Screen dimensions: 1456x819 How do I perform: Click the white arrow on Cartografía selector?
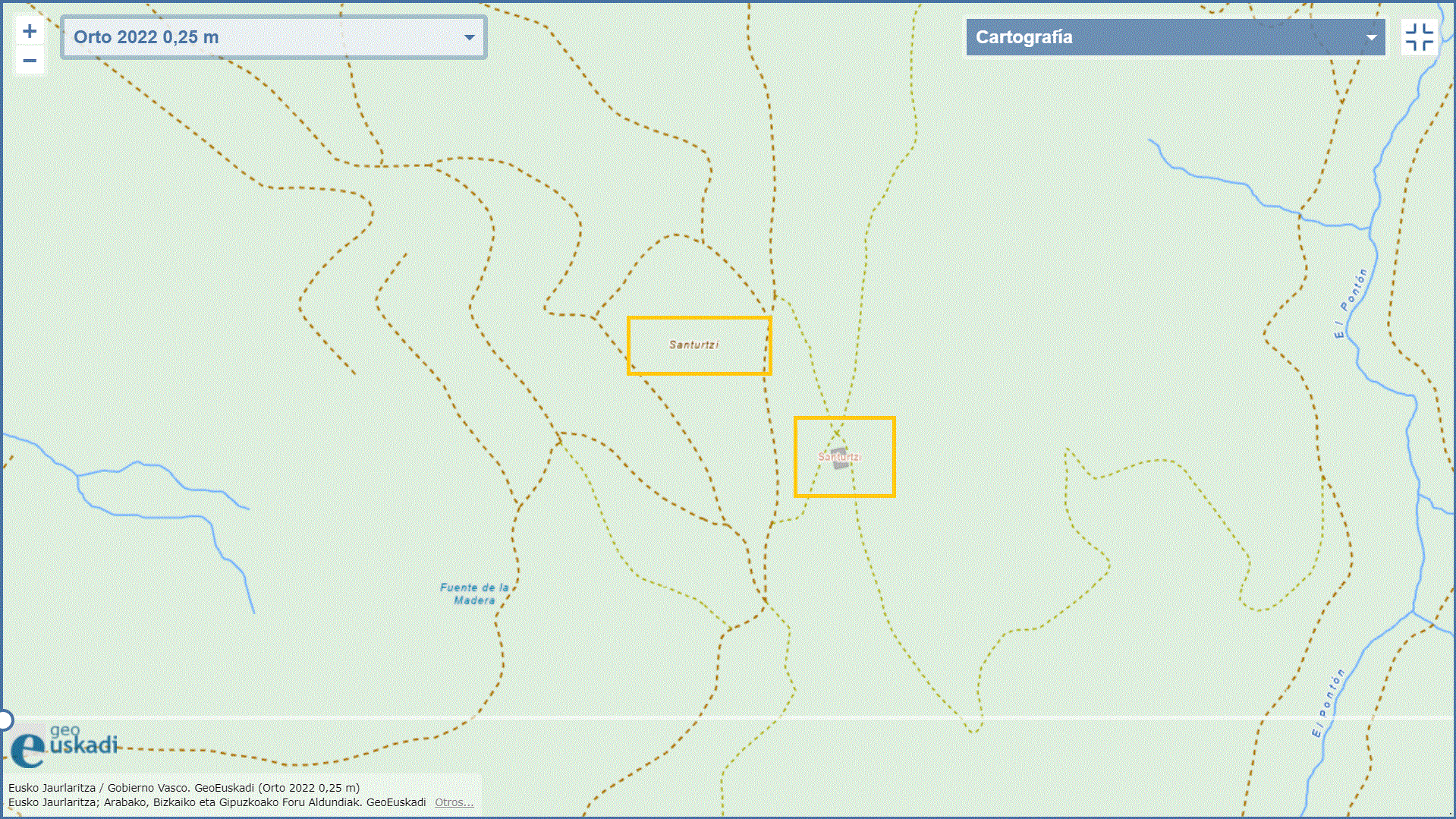pos(1370,37)
